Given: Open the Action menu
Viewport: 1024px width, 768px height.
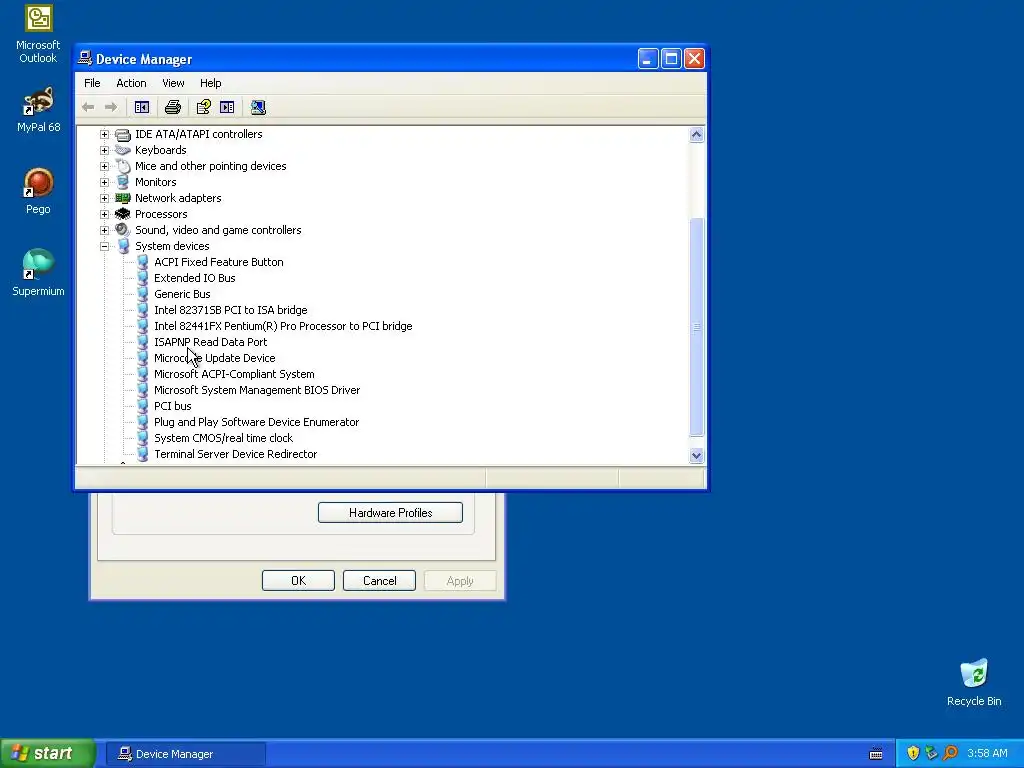Looking at the screenshot, I should [131, 83].
